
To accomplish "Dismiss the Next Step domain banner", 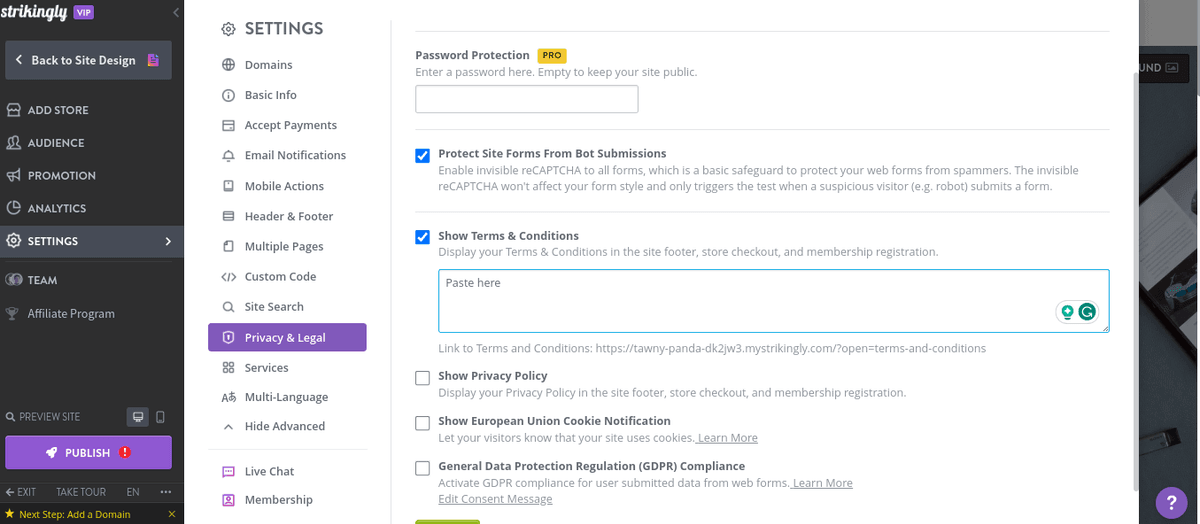I will click(172, 514).
